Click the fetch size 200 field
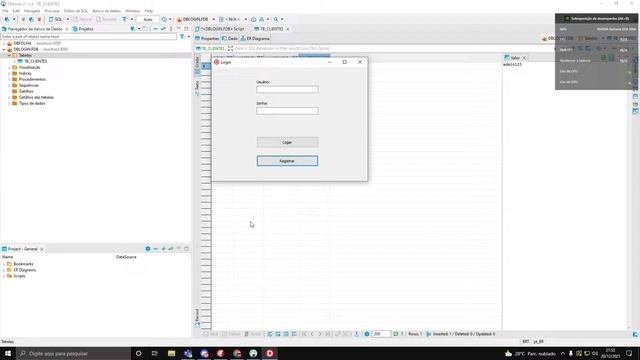Image resolution: width=640 pixels, height=360 pixels. click(381, 334)
